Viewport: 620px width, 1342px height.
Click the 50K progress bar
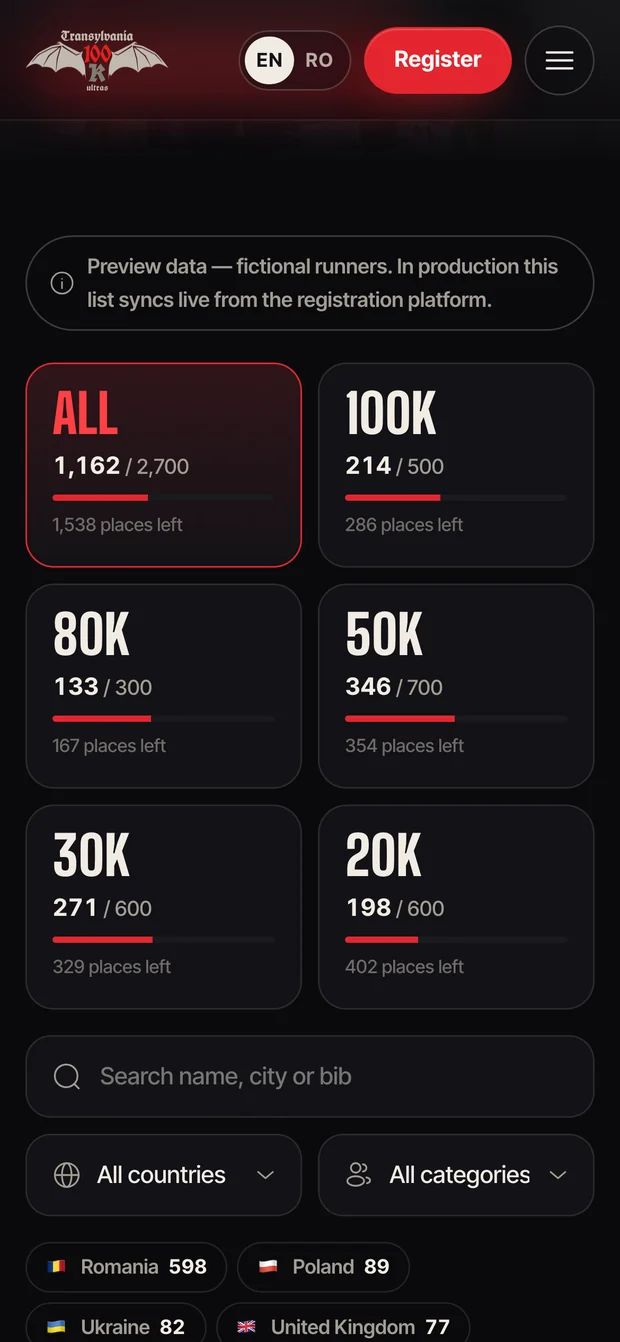(455, 719)
